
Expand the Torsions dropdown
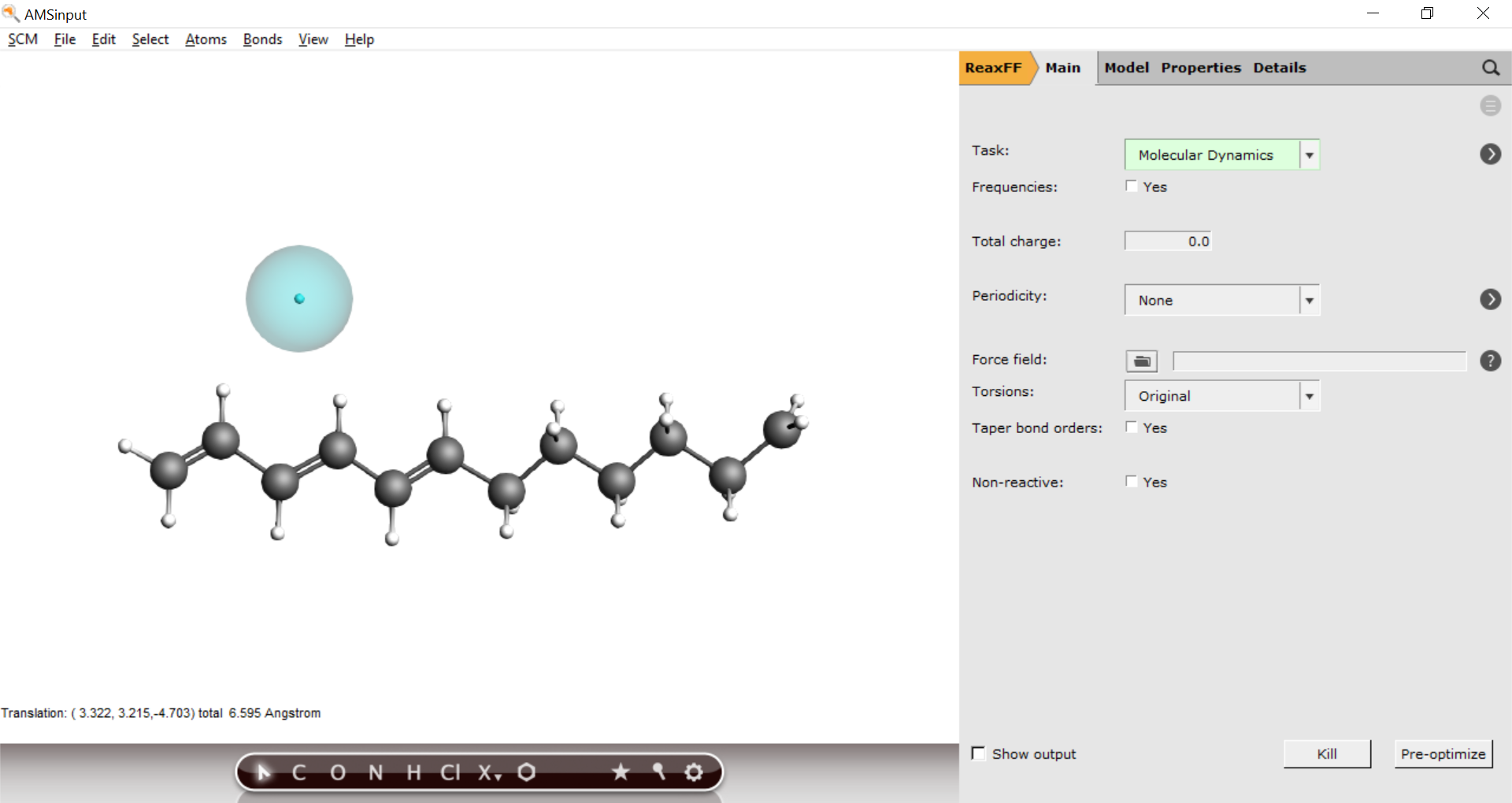[x=1221, y=396]
